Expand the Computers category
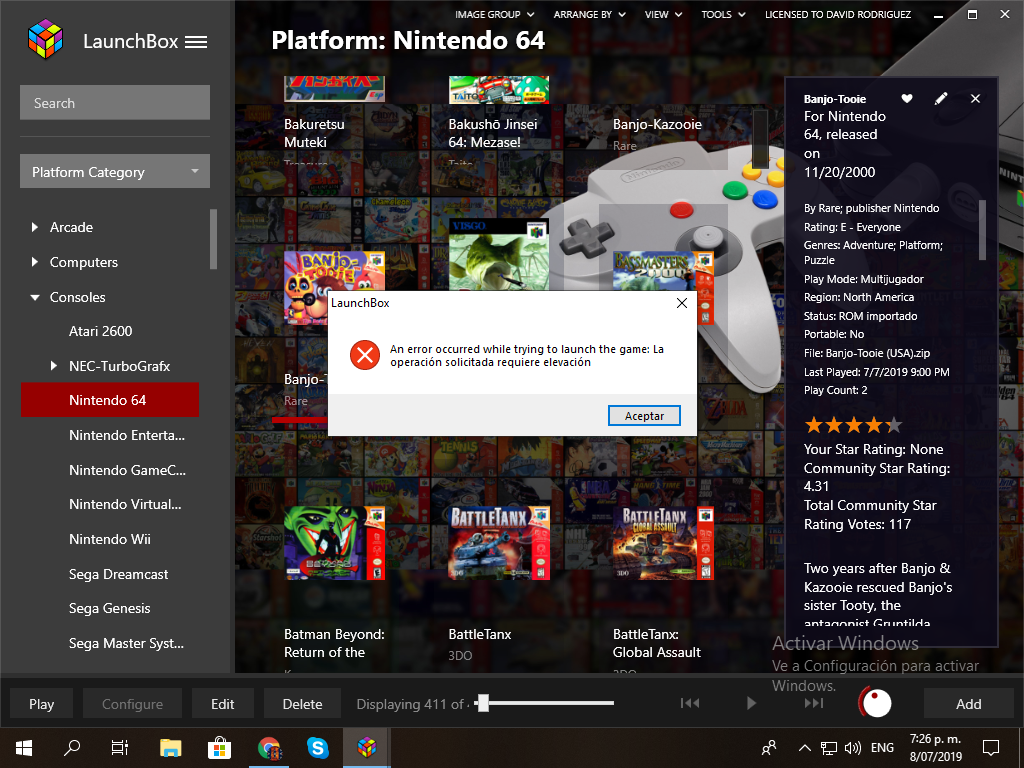The image size is (1024, 768). [35, 262]
